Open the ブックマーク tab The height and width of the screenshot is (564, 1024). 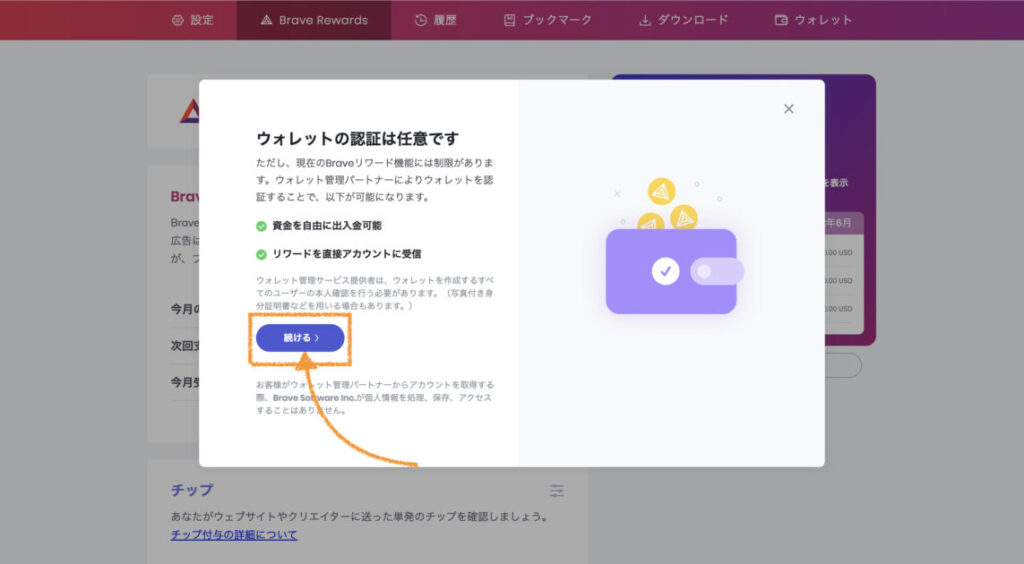[547, 20]
